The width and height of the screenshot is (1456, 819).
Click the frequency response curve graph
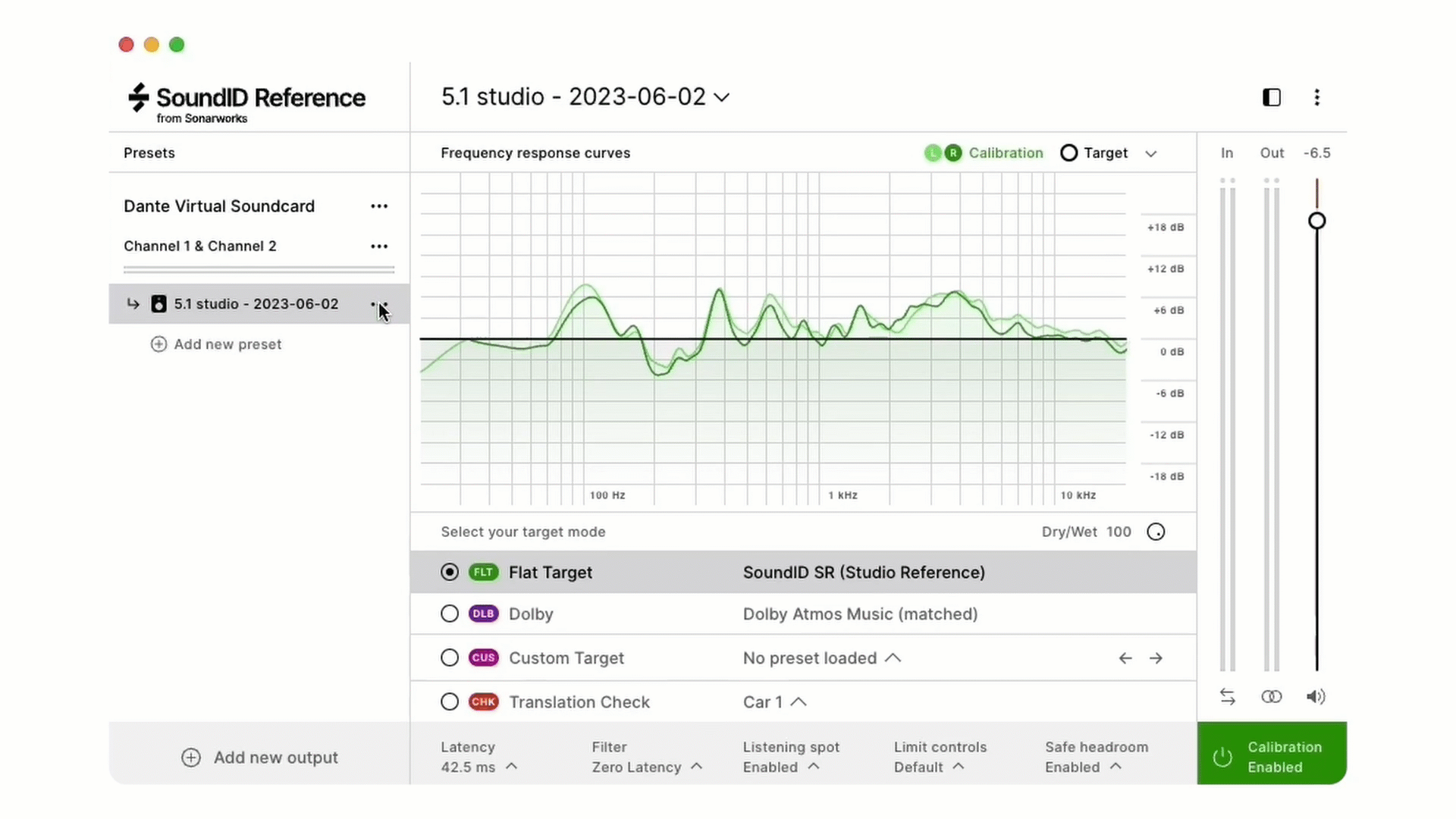[x=773, y=338]
